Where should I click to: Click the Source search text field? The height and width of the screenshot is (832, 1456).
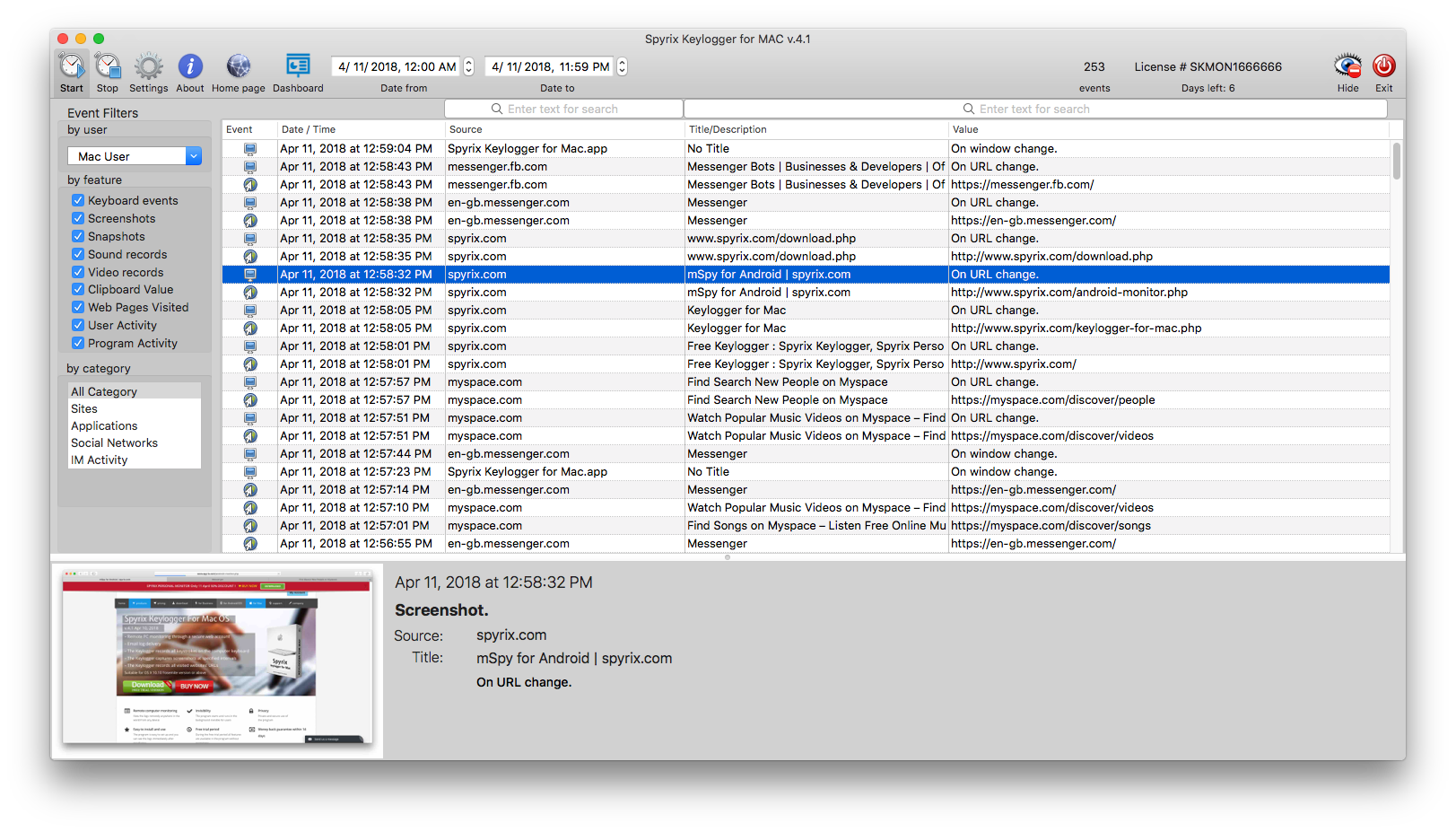[x=563, y=109]
